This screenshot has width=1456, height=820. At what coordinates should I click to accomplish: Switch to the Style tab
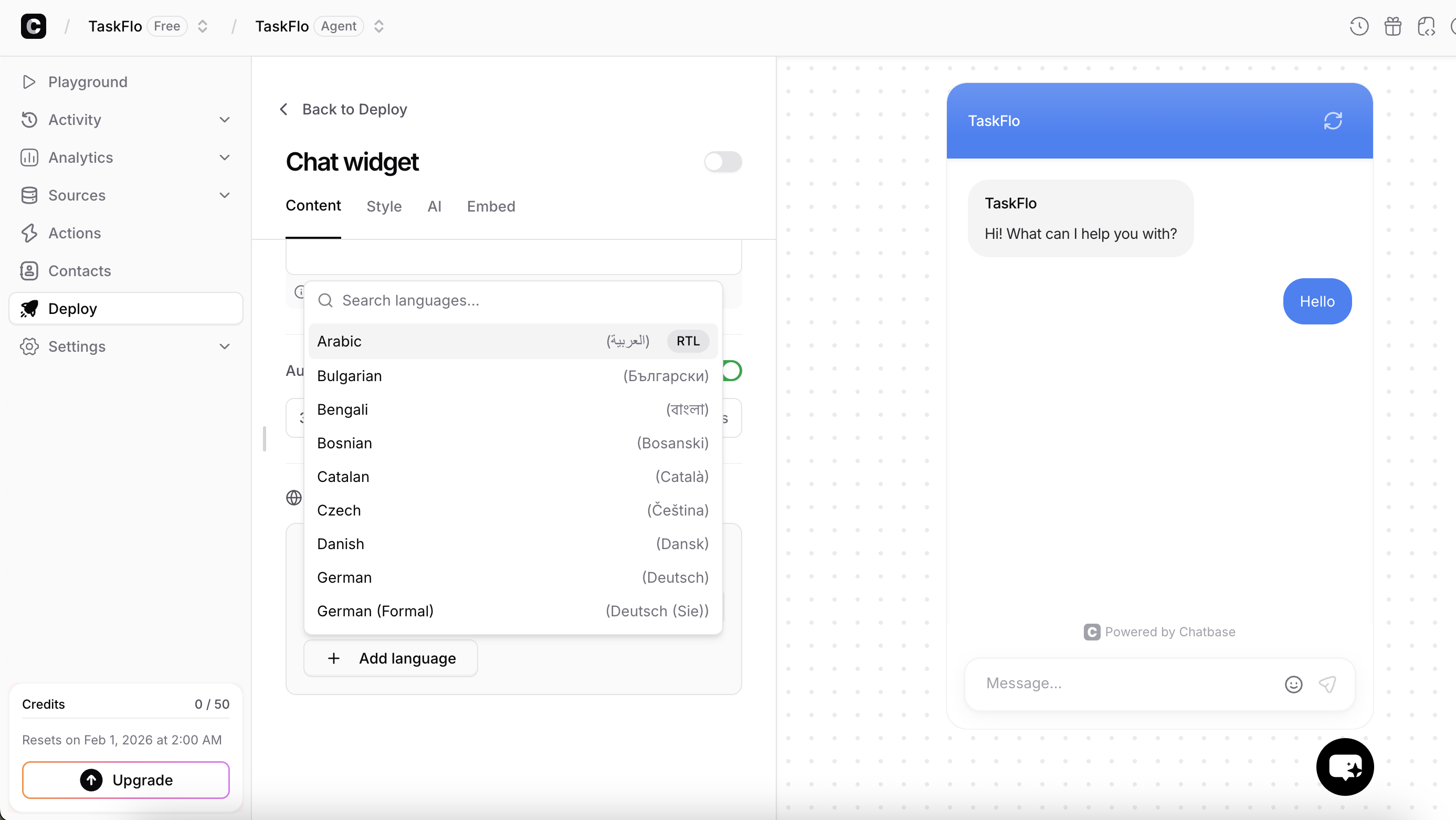[x=384, y=206]
